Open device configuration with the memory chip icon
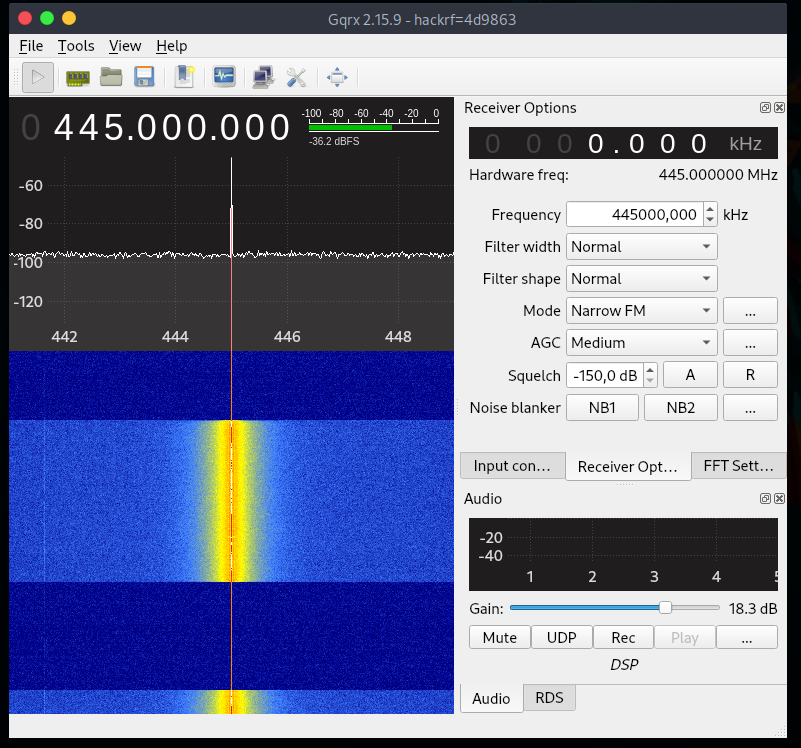The height and width of the screenshot is (748, 801). coord(77,77)
